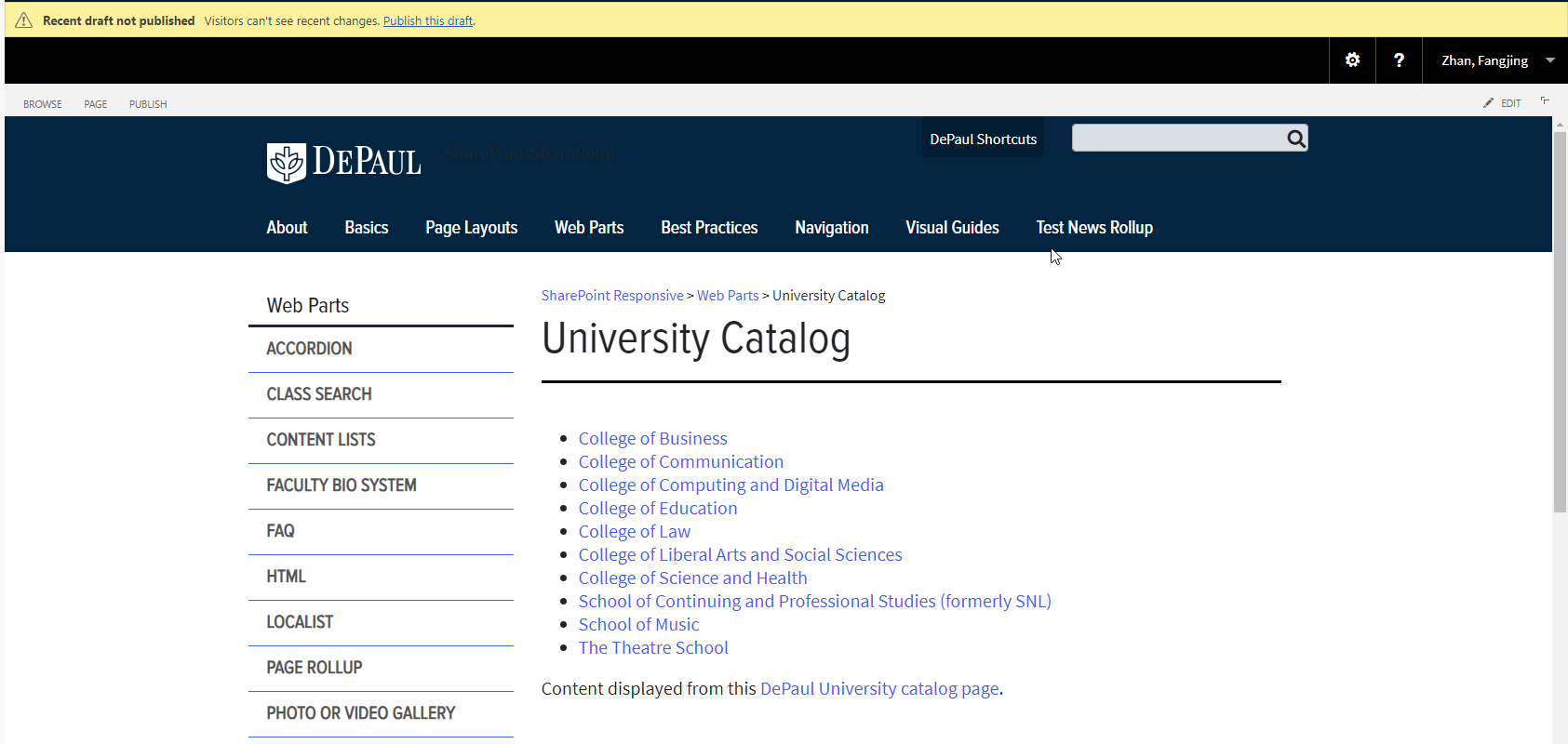1568x744 pixels.
Task: Open College of Communication link
Action: pos(681,462)
